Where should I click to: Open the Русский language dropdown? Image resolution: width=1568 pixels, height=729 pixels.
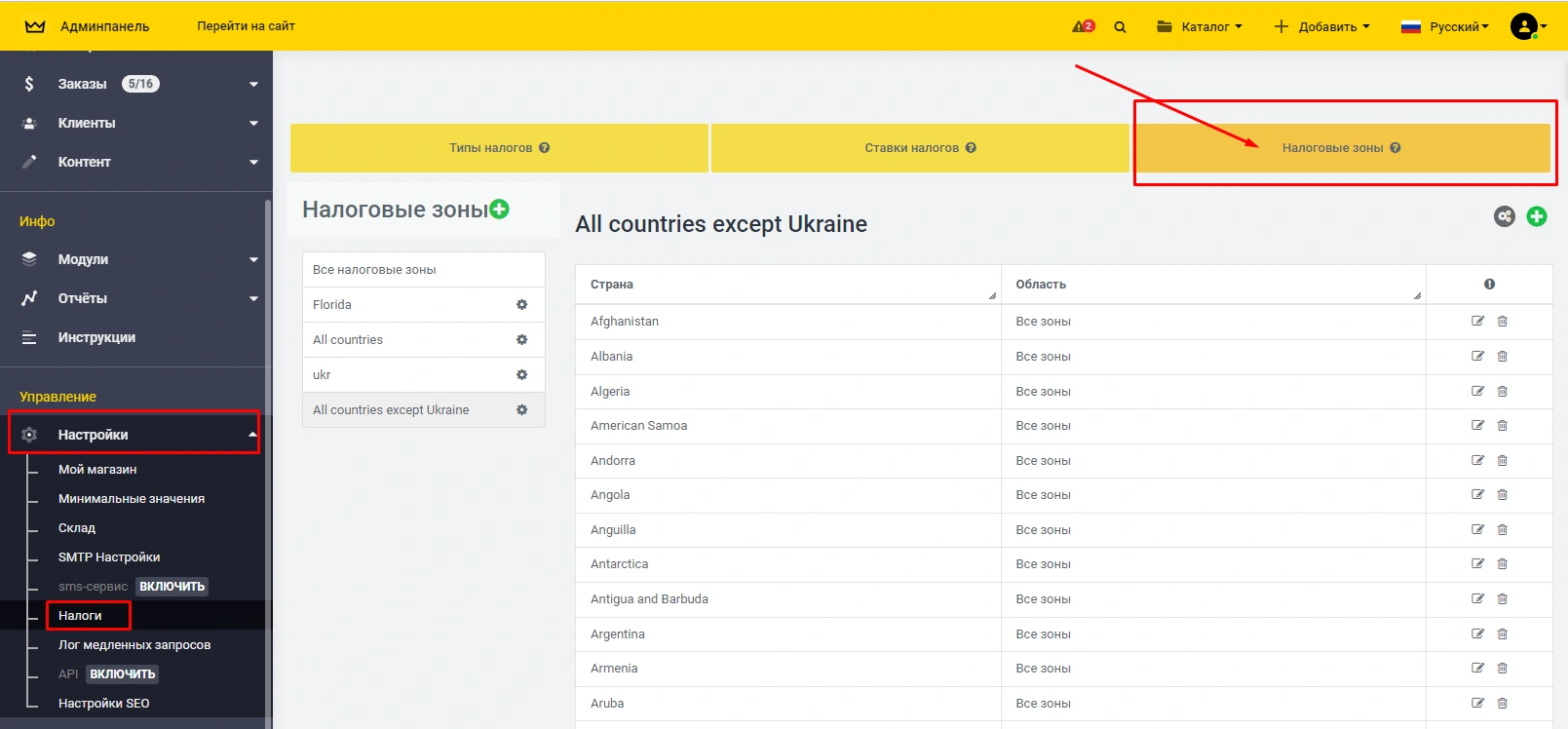tap(1444, 27)
